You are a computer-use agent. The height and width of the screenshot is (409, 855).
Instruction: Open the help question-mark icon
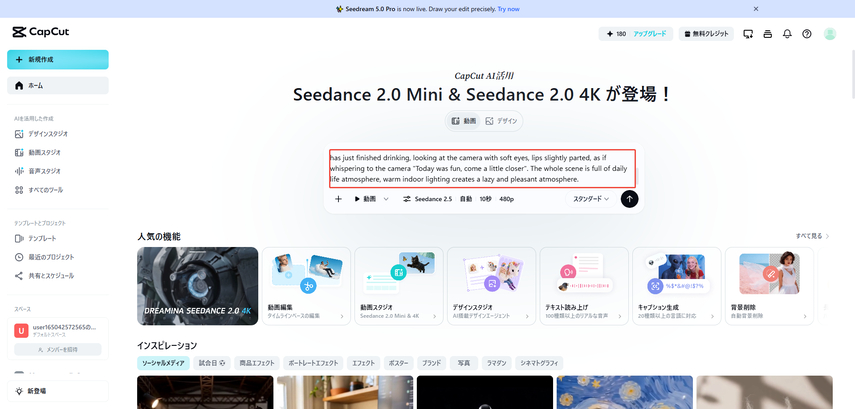[806, 34]
